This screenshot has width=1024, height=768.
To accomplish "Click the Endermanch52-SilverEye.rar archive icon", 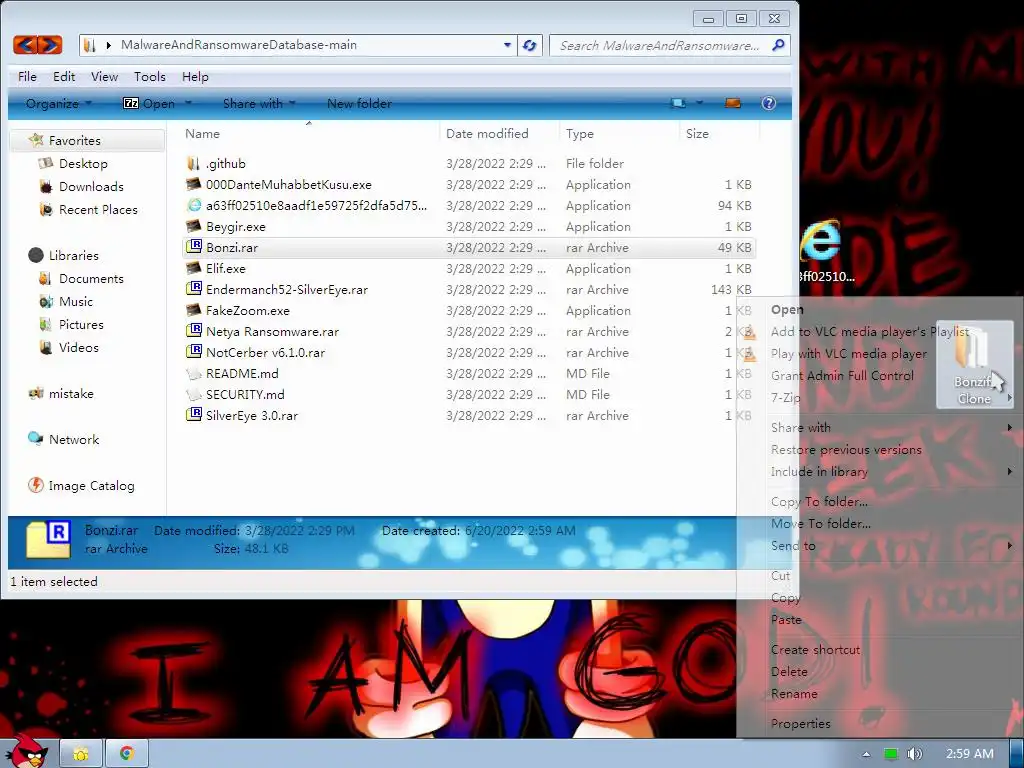I will click(x=193, y=289).
